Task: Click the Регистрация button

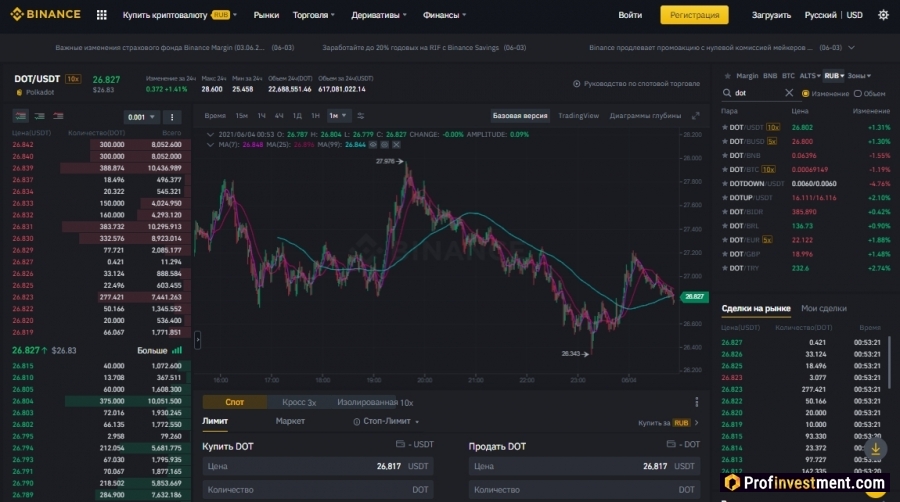Action: (695, 15)
